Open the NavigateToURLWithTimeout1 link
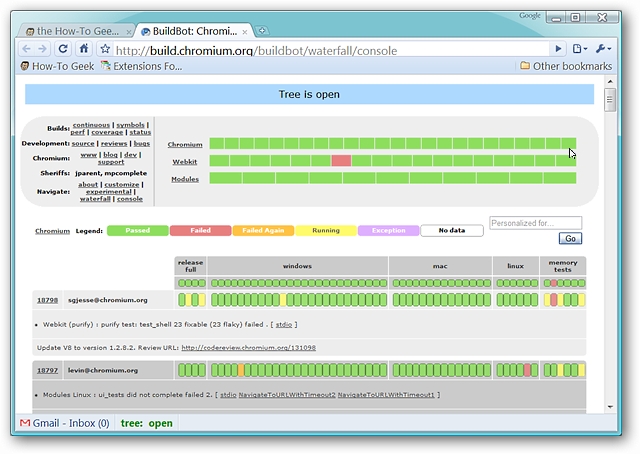640x454 pixels. (386, 395)
